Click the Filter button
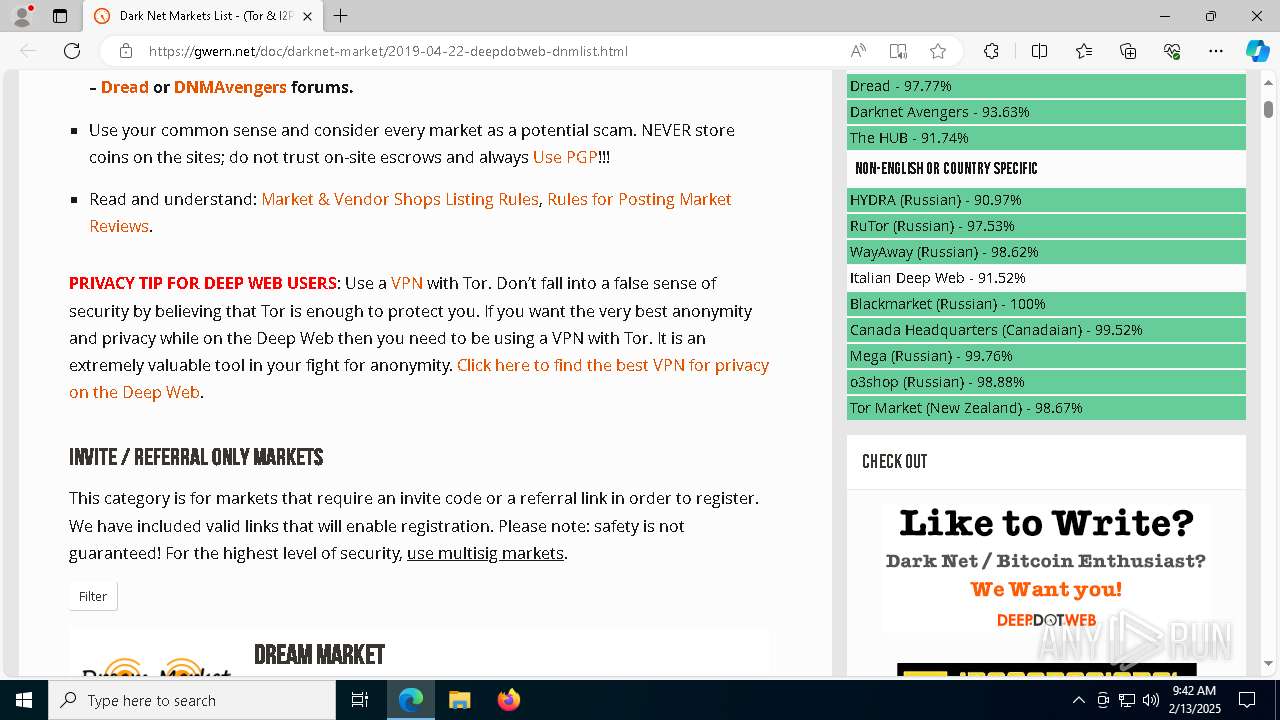1280x720 pixels. click(x=93, y=596)
